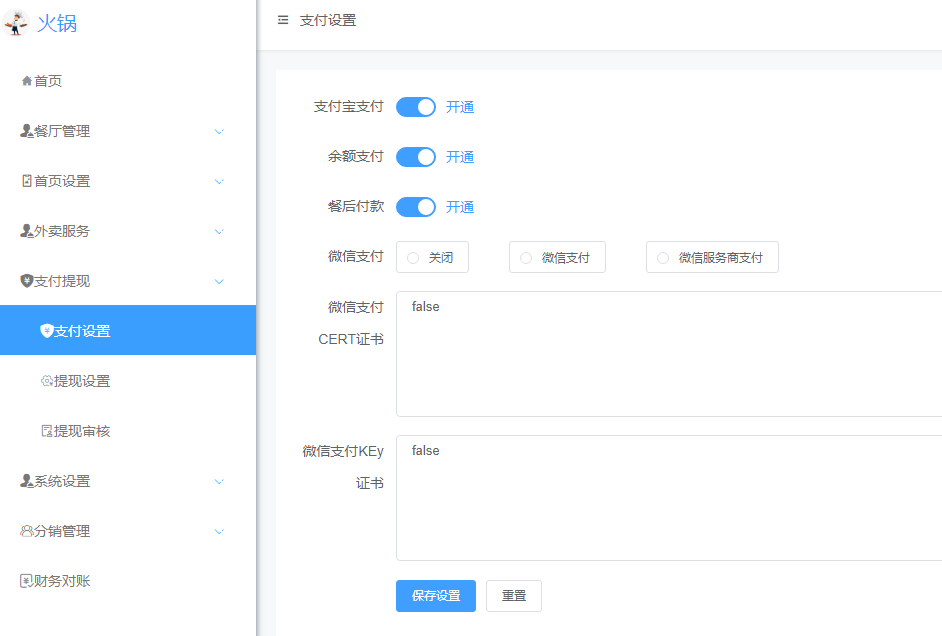The height and width of the screenshot is (636, 942).
Task: Open the 首页 menu item
Action: (128, 81)
